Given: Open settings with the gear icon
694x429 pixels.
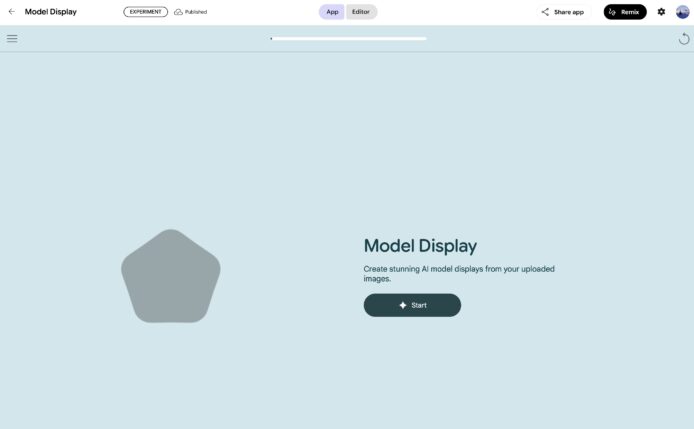Looking at the screenshot, I should (x=661, y=12).
